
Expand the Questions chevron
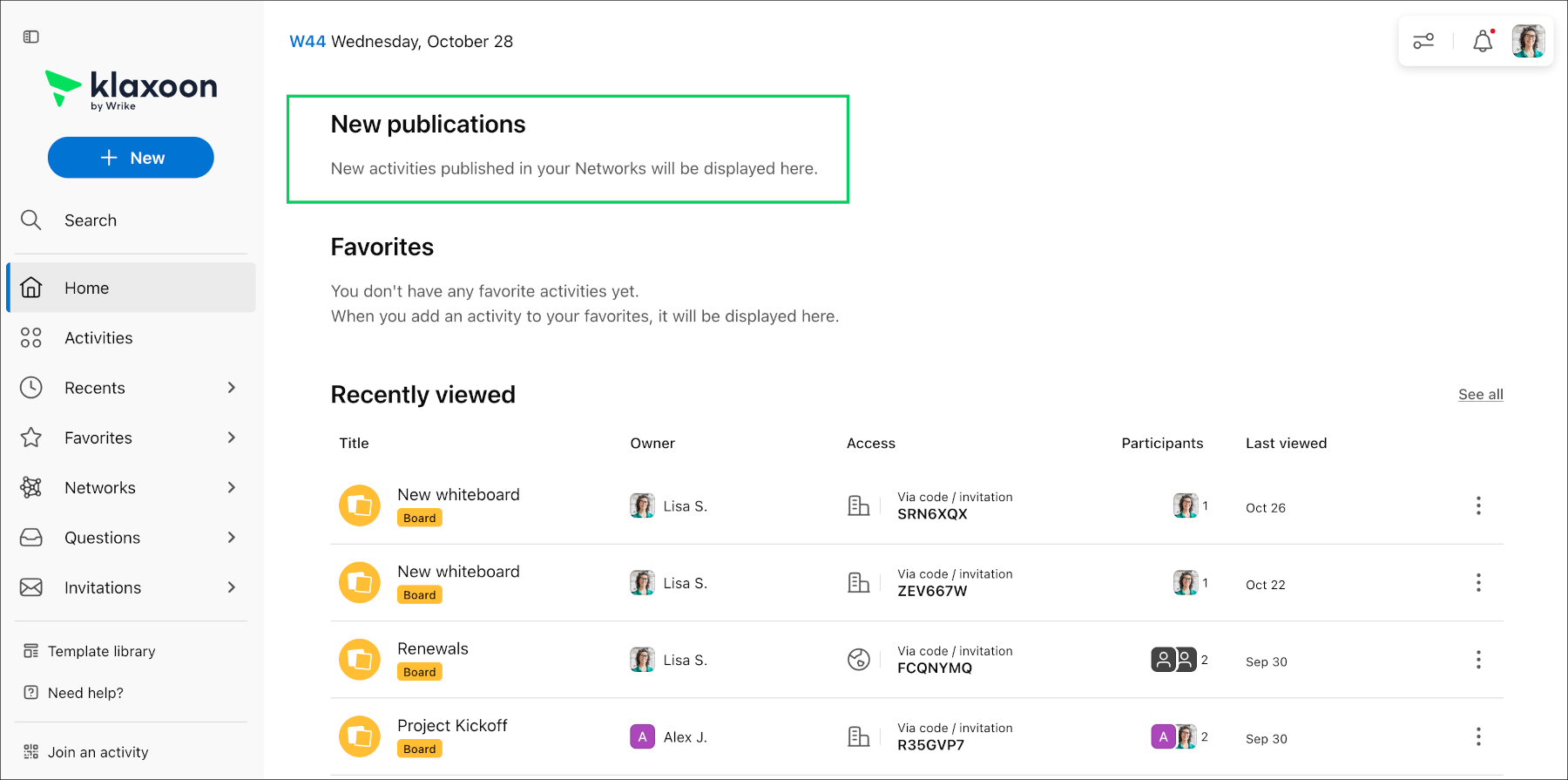coord(232,538)
